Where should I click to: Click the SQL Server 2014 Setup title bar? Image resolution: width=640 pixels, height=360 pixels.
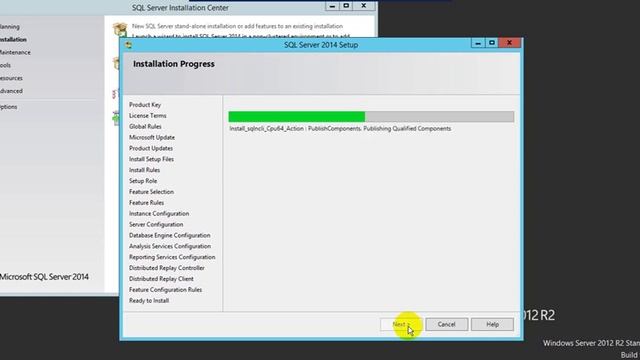[321, 45]
